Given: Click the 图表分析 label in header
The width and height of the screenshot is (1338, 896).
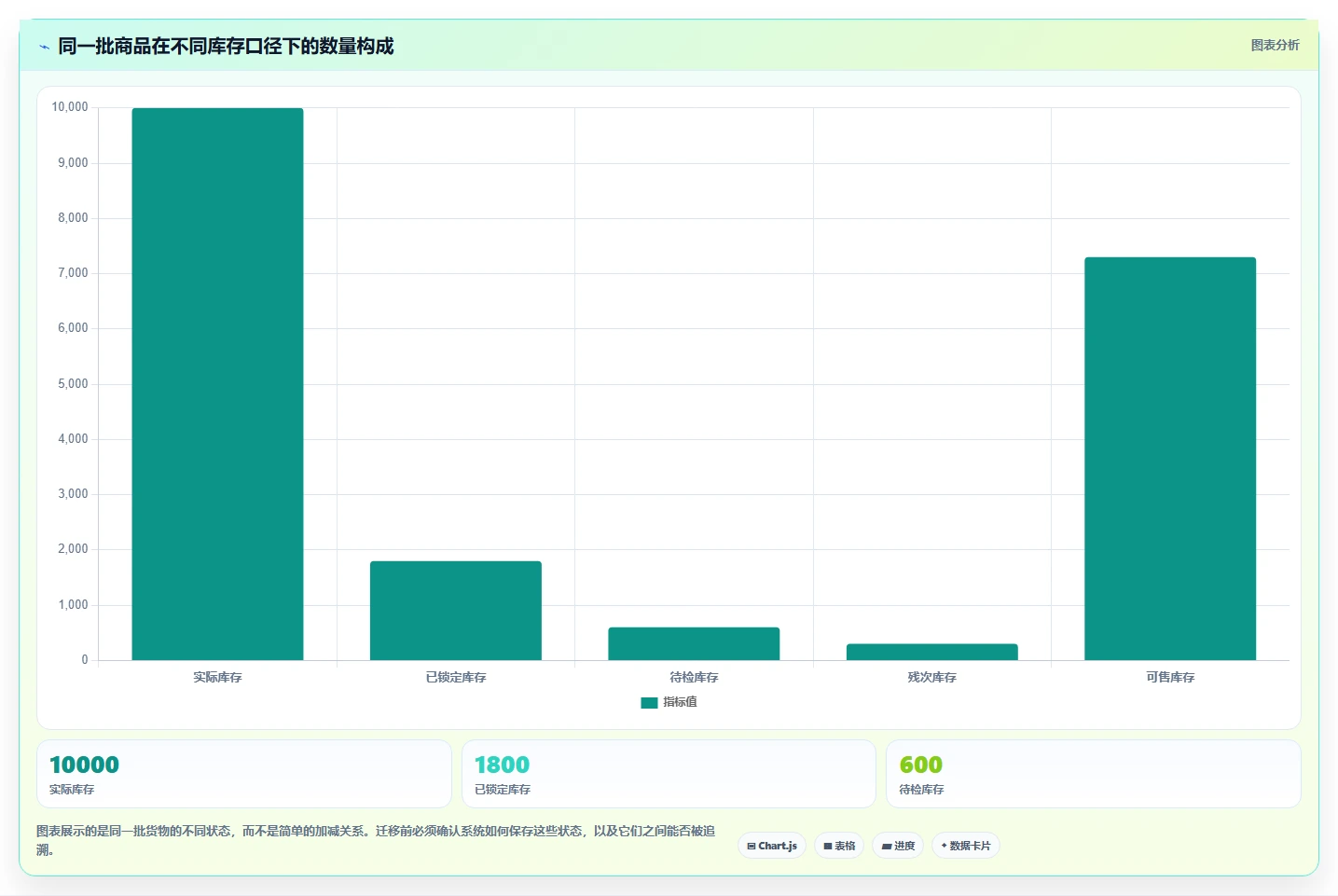Looking at the screenshot, I should [x=1275, y=45].
